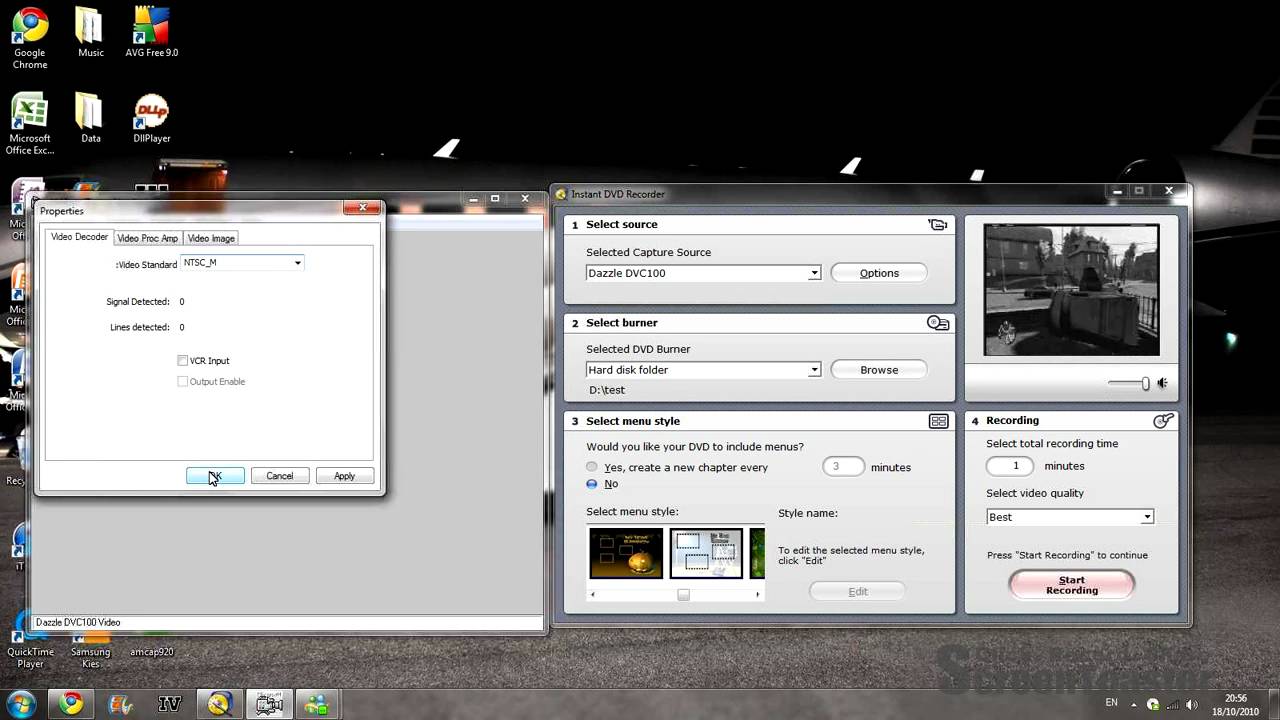
Task: Click the Output Enable checkbox
Action: click(x=183, y=381)
